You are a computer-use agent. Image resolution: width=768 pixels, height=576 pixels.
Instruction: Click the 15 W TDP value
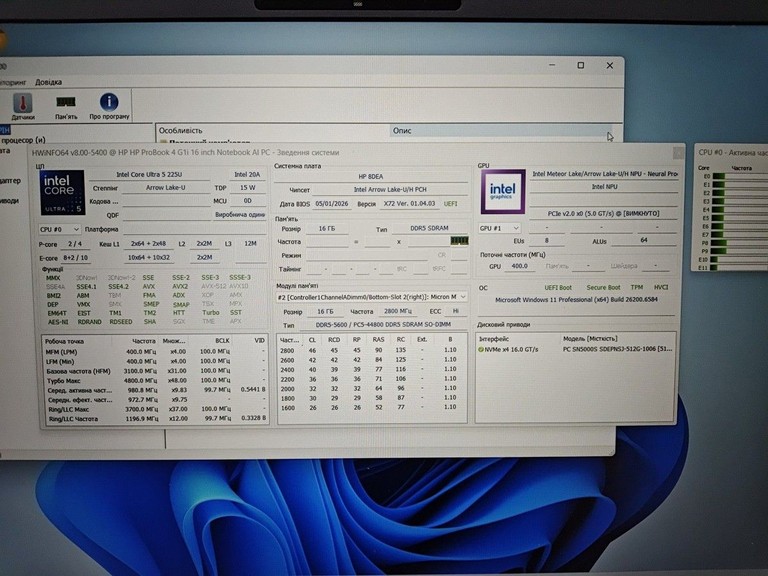coord(247,188)
